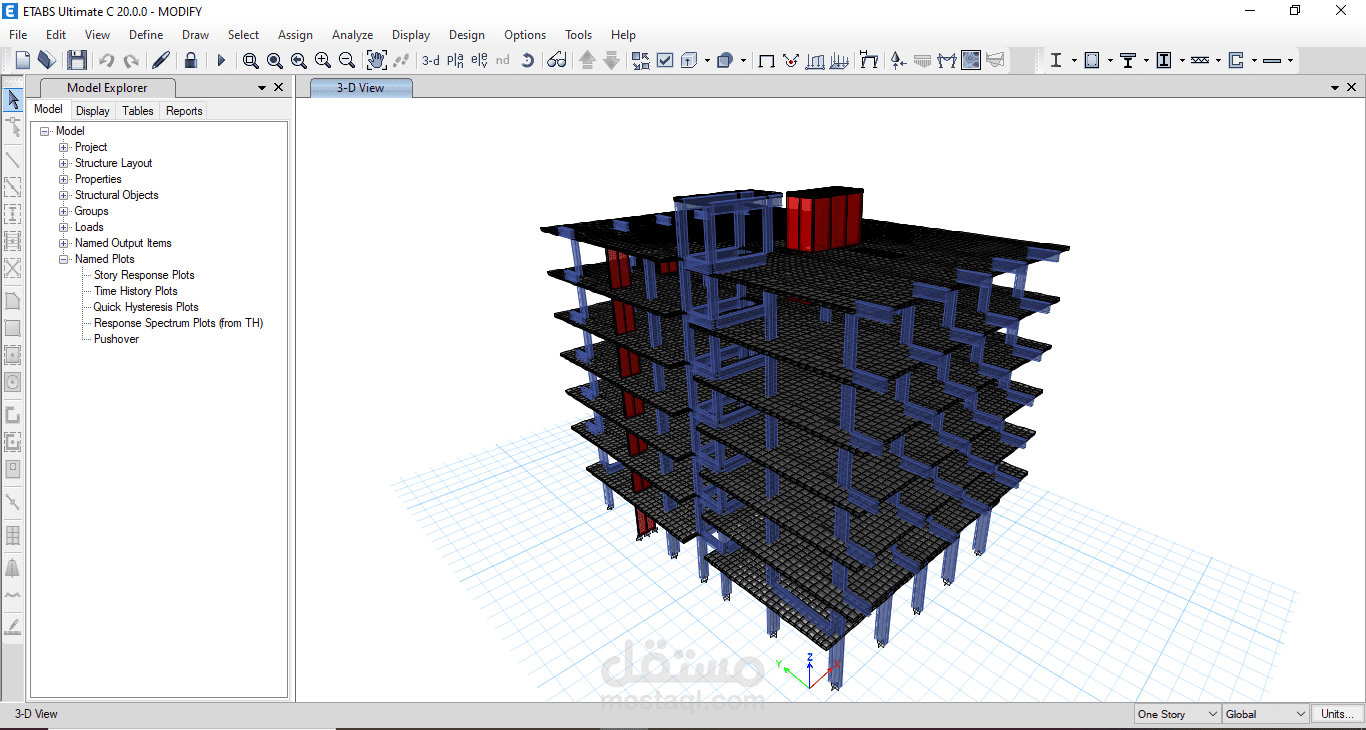Select the Draw Beam/Column line tool in sidebar

(x=13, y=159)
